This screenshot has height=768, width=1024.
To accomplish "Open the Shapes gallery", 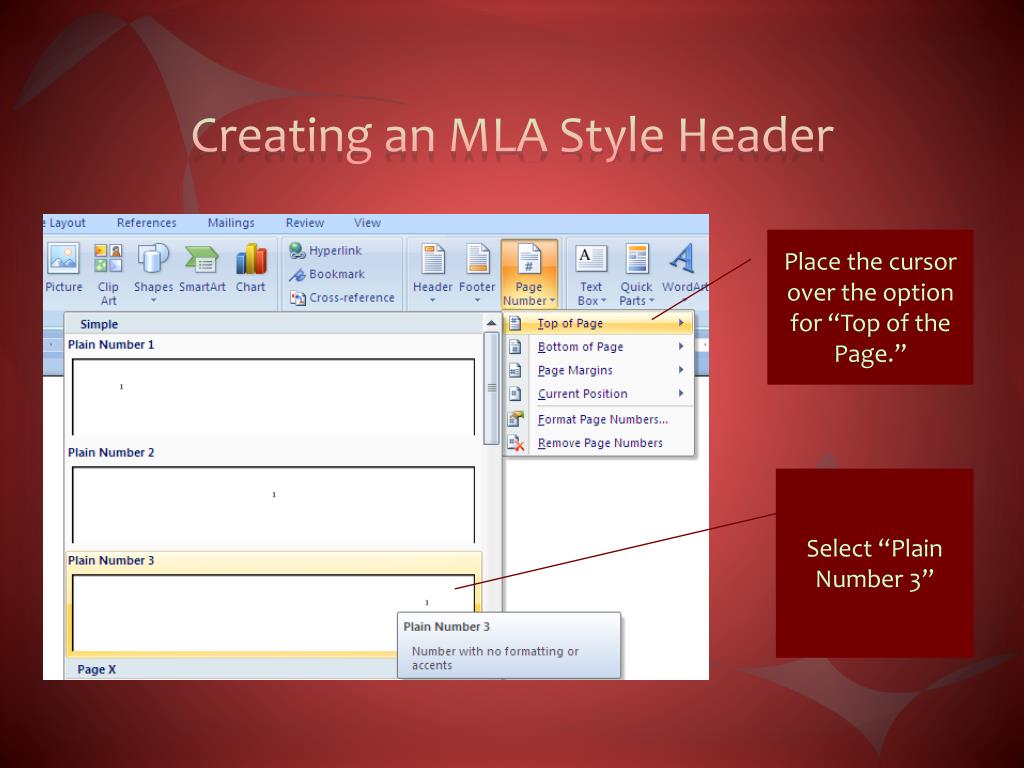I will (x=153, y=273).
